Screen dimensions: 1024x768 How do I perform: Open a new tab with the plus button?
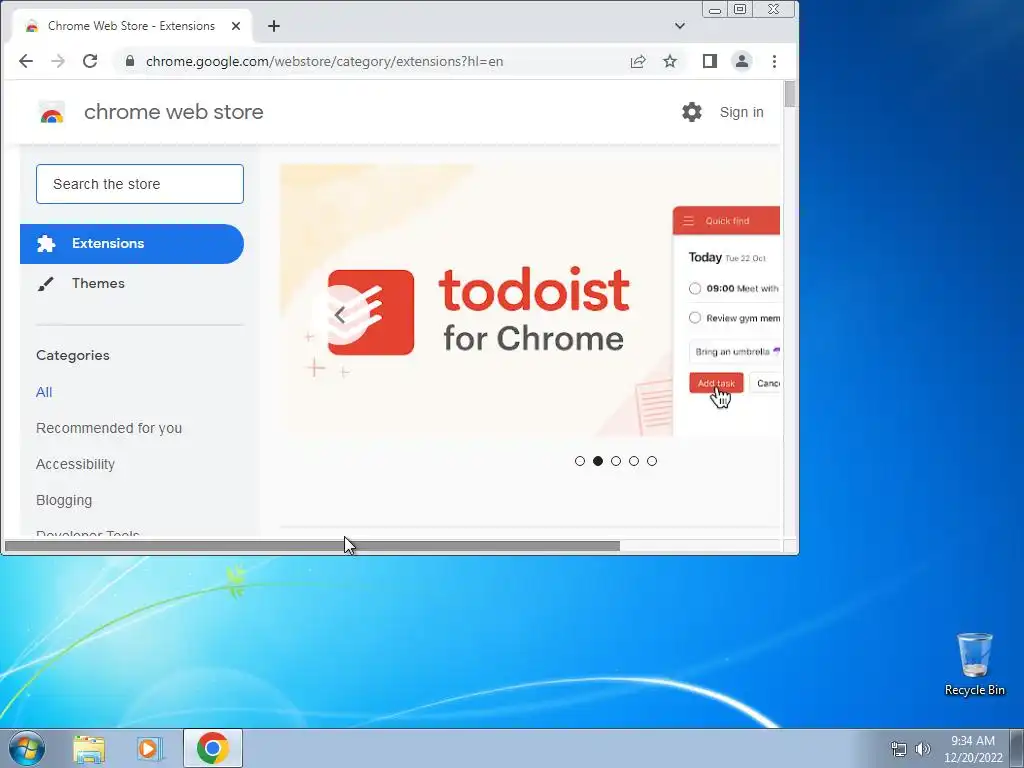[274, 26]
